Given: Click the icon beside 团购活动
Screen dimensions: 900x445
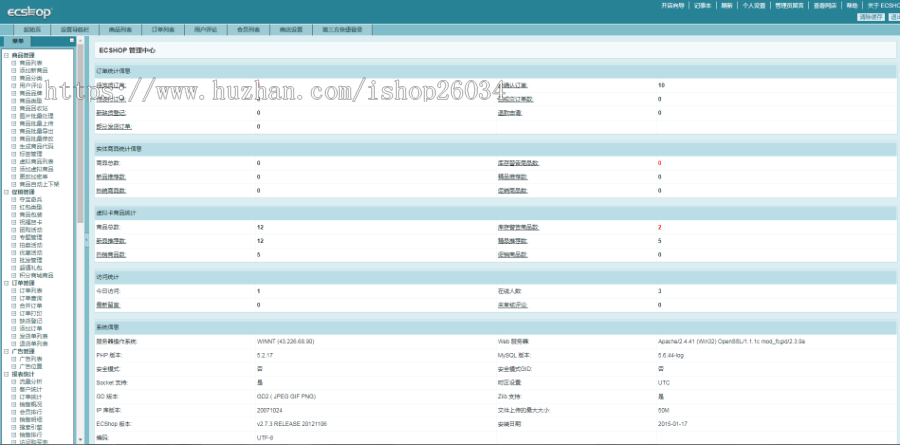Looking at the screenshot, I should tap(14, 230).
